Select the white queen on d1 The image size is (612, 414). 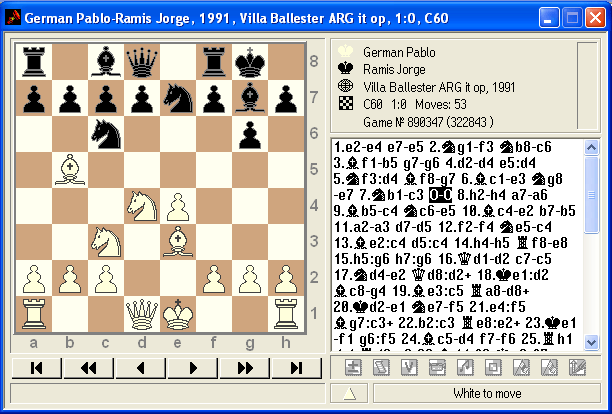(142, 314)
